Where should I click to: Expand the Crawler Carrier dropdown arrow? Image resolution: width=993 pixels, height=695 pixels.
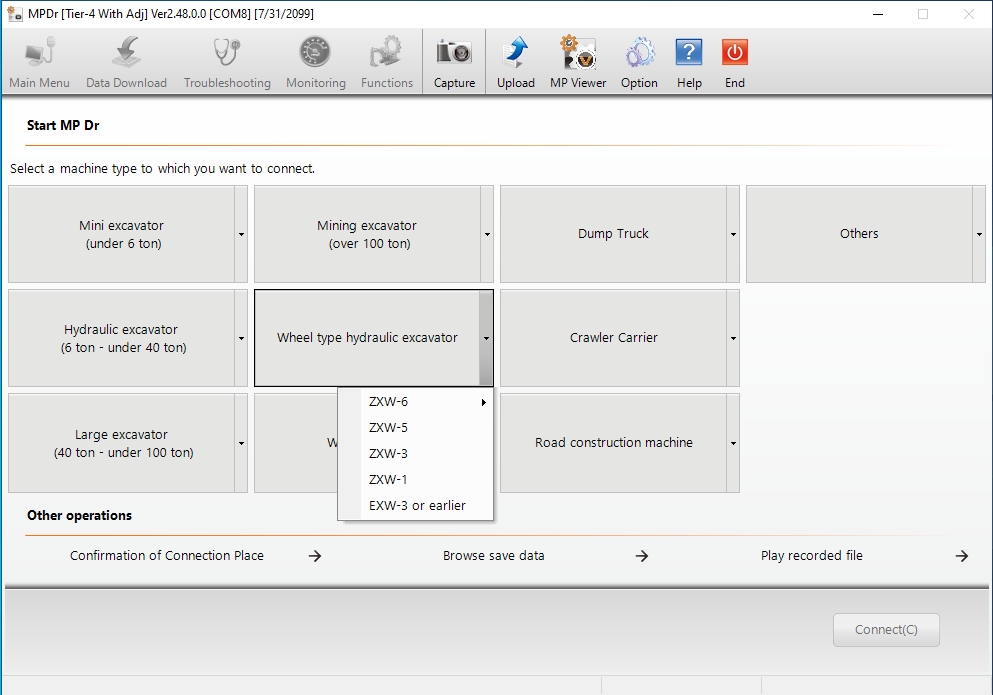click(733, 338)
